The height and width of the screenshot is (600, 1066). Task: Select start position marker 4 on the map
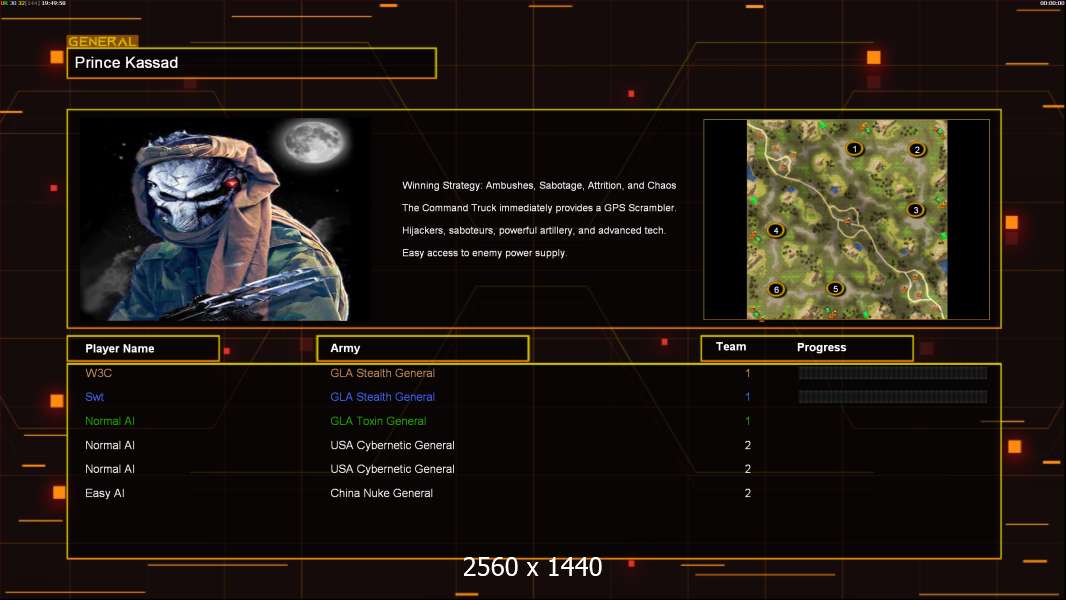pos(776,230)
